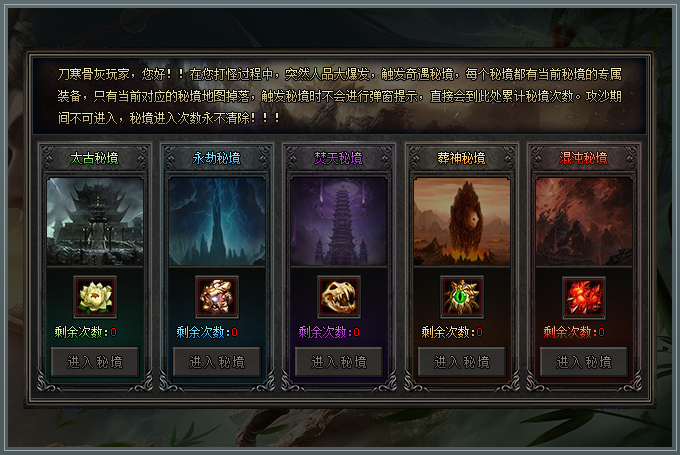The image size is (680, 455).
Task: Click the 太古秘境 title header
Action: (x=95, y=158)
